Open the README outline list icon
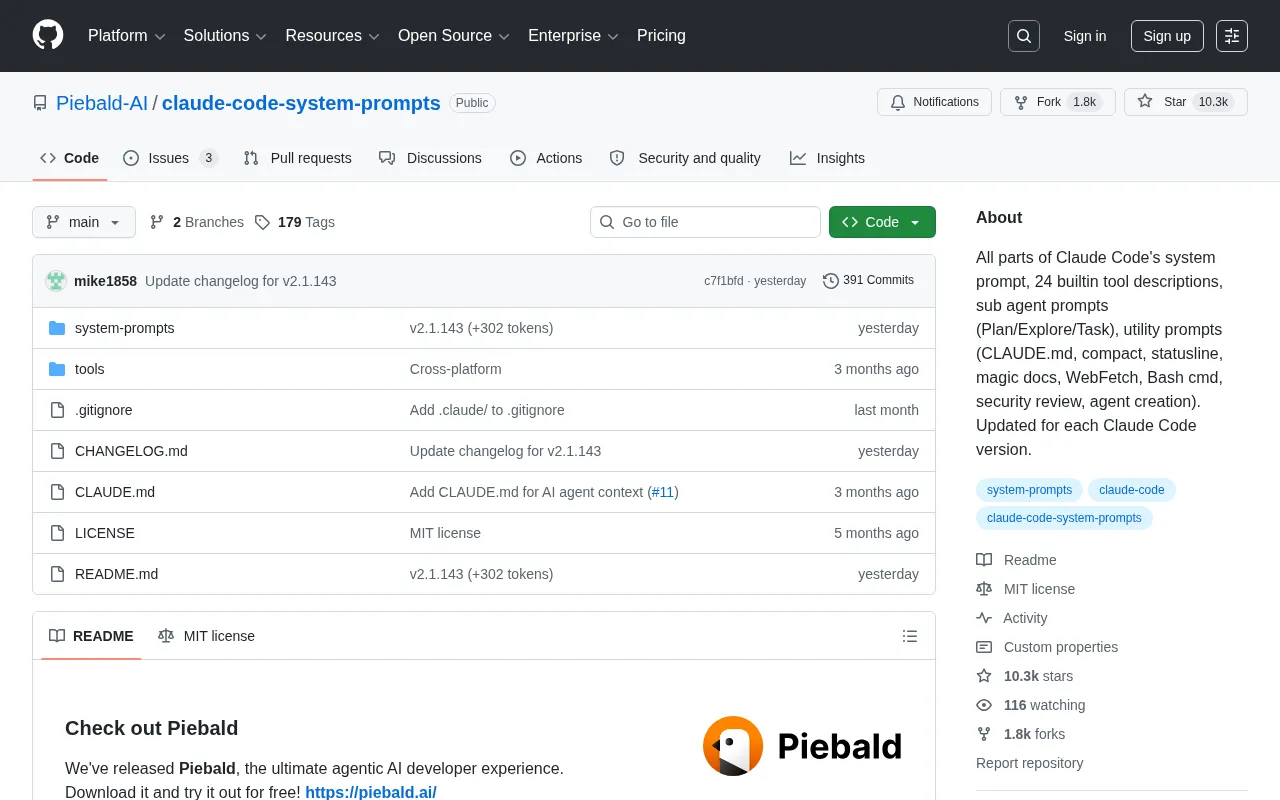This screenshot has width=1280, height=800. 910,636
